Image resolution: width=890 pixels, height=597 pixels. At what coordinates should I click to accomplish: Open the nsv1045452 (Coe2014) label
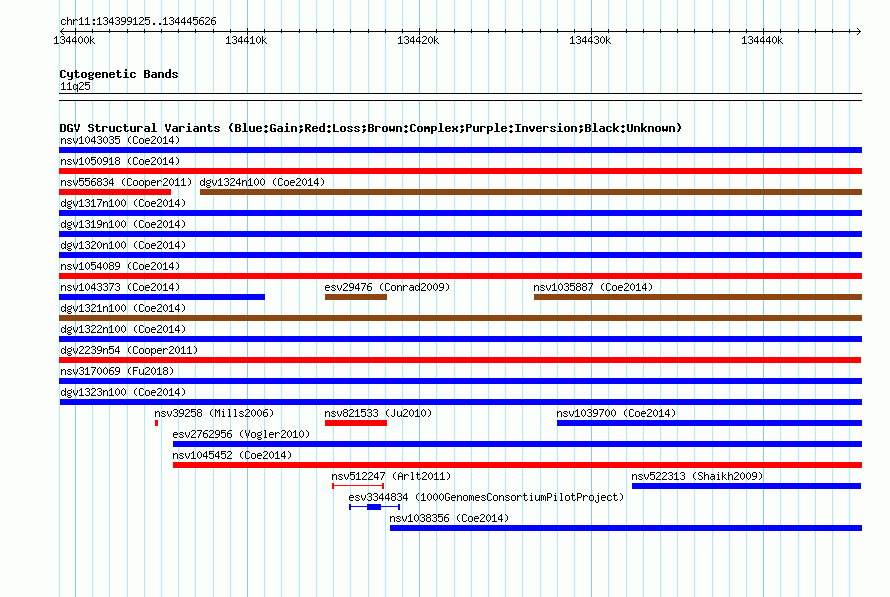pyautogui.click(x=232, y=455)
